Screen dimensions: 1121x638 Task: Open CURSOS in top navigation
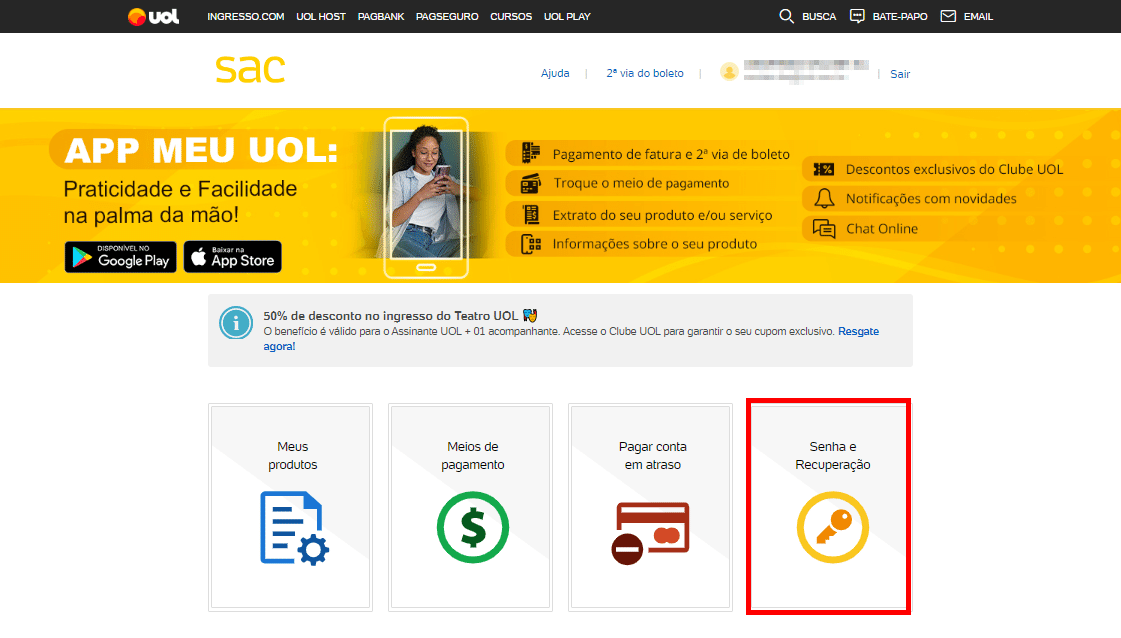pyautogui.click(x=511, y=16)
